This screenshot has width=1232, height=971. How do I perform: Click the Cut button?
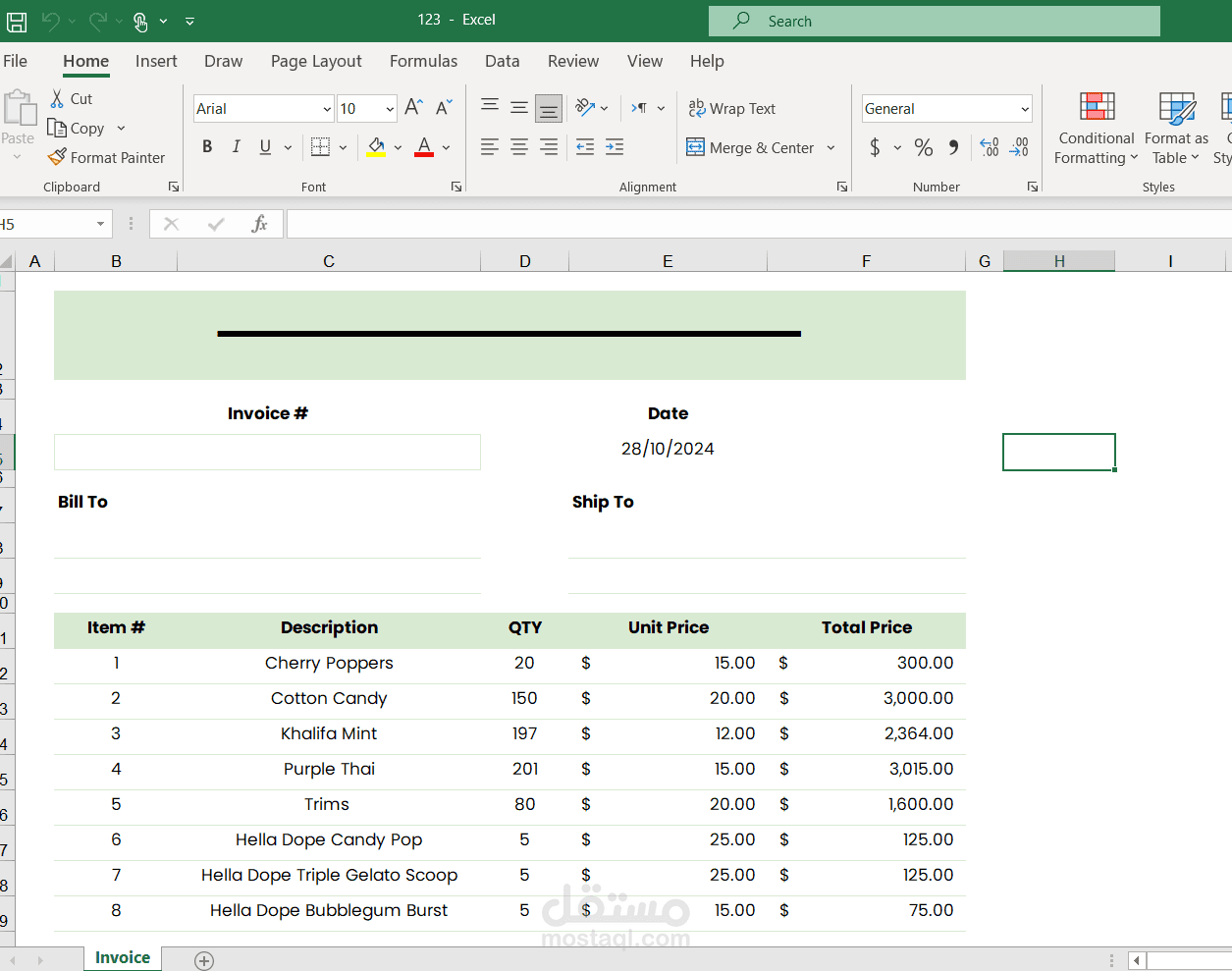(71, 99)
